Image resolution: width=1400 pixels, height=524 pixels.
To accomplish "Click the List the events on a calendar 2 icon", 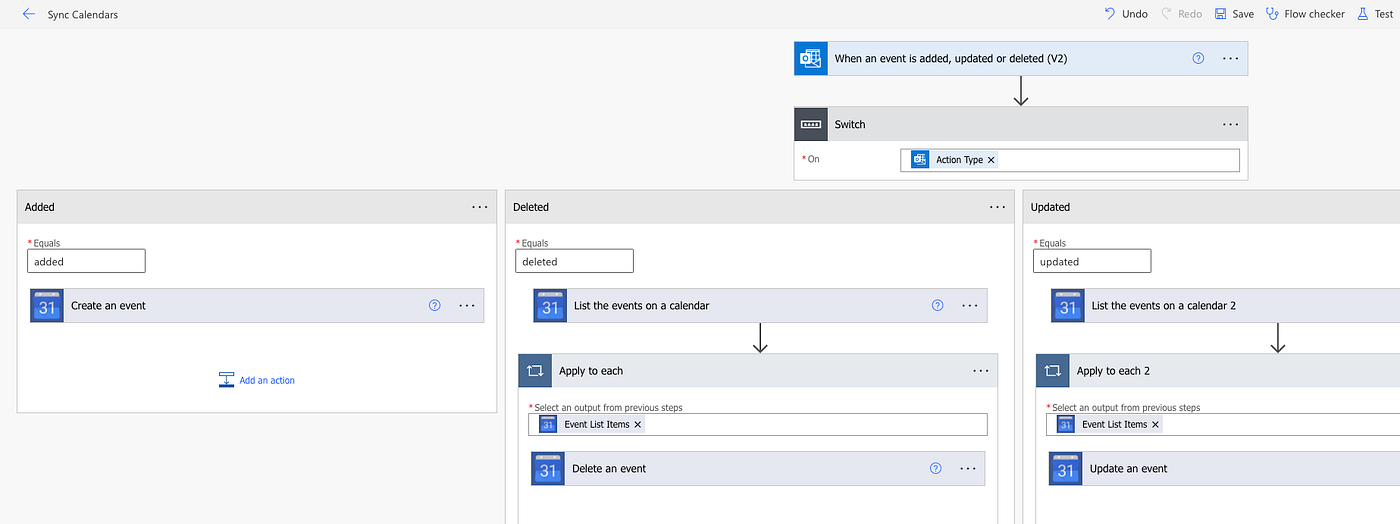I will pyautogui.click(x=1068, y=306).
